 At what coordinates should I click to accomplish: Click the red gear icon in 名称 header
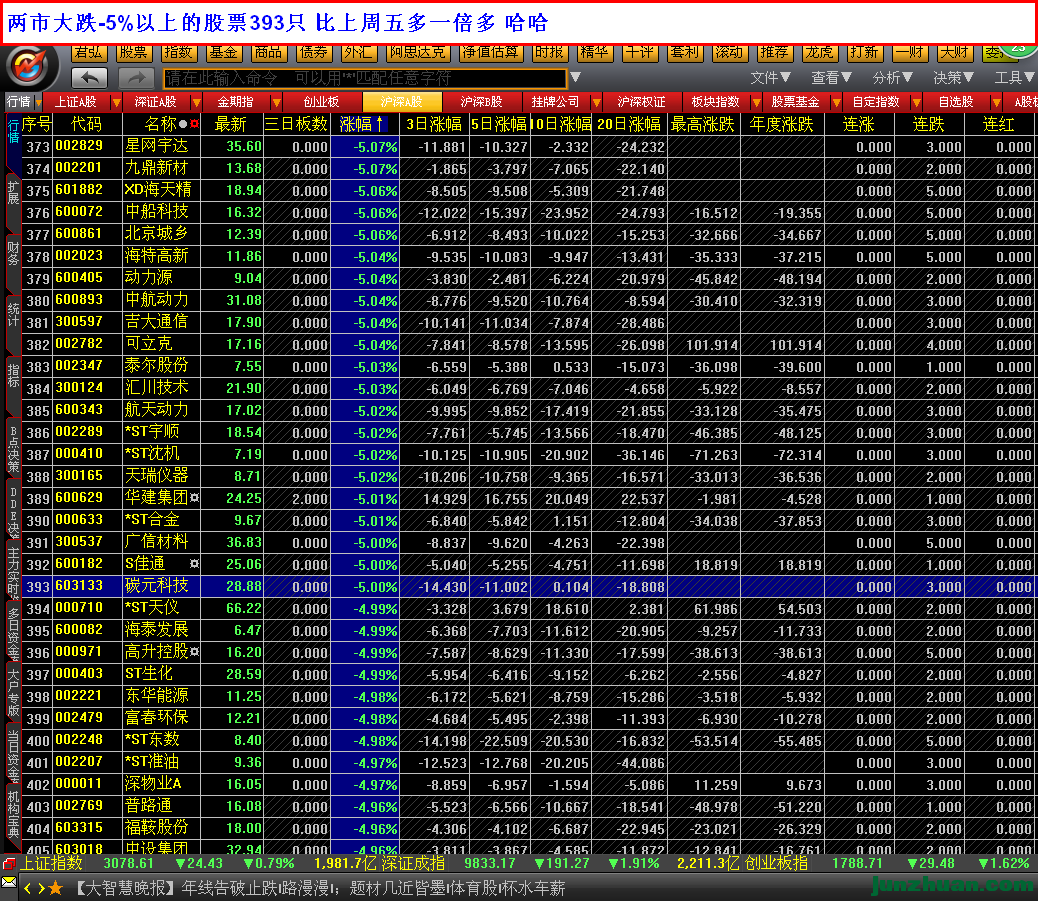pos(194,124)
